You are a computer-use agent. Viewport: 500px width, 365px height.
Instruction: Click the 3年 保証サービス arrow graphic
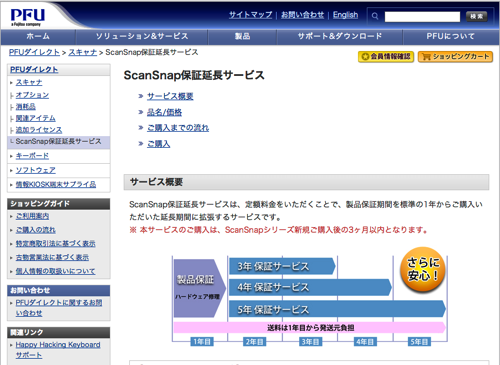pos(282,266)
